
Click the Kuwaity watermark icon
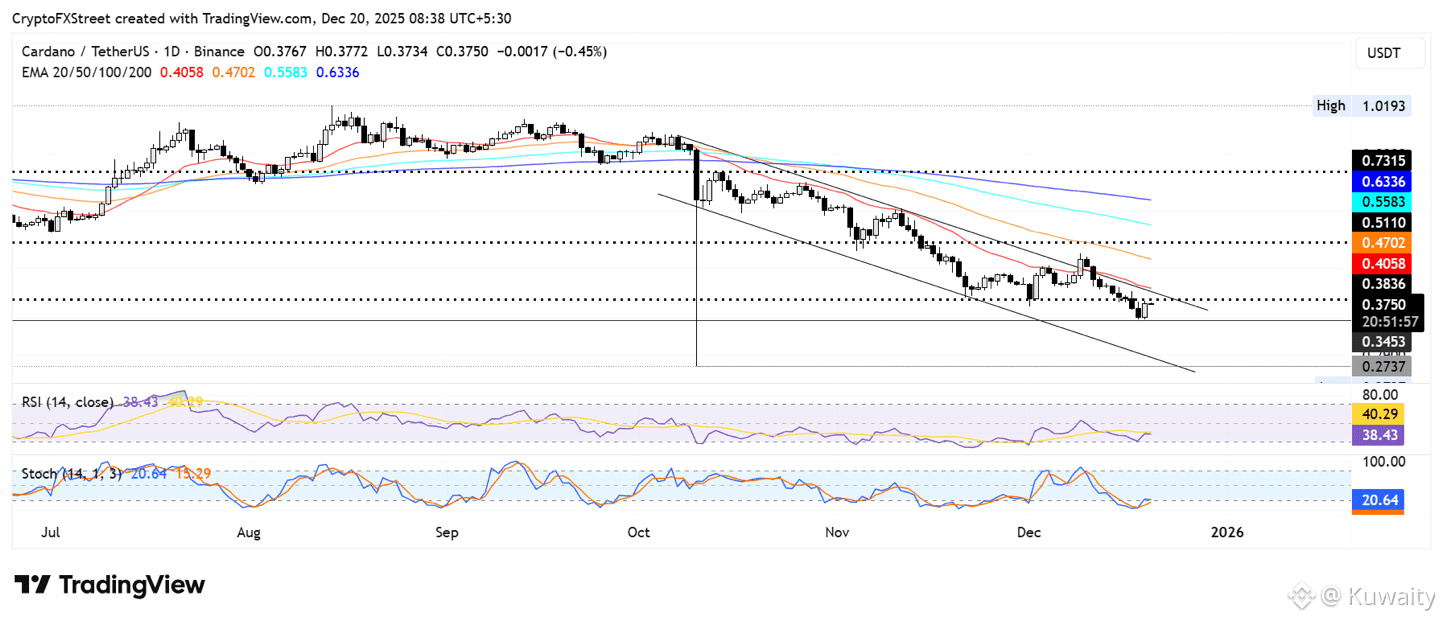click(1300, 597)
